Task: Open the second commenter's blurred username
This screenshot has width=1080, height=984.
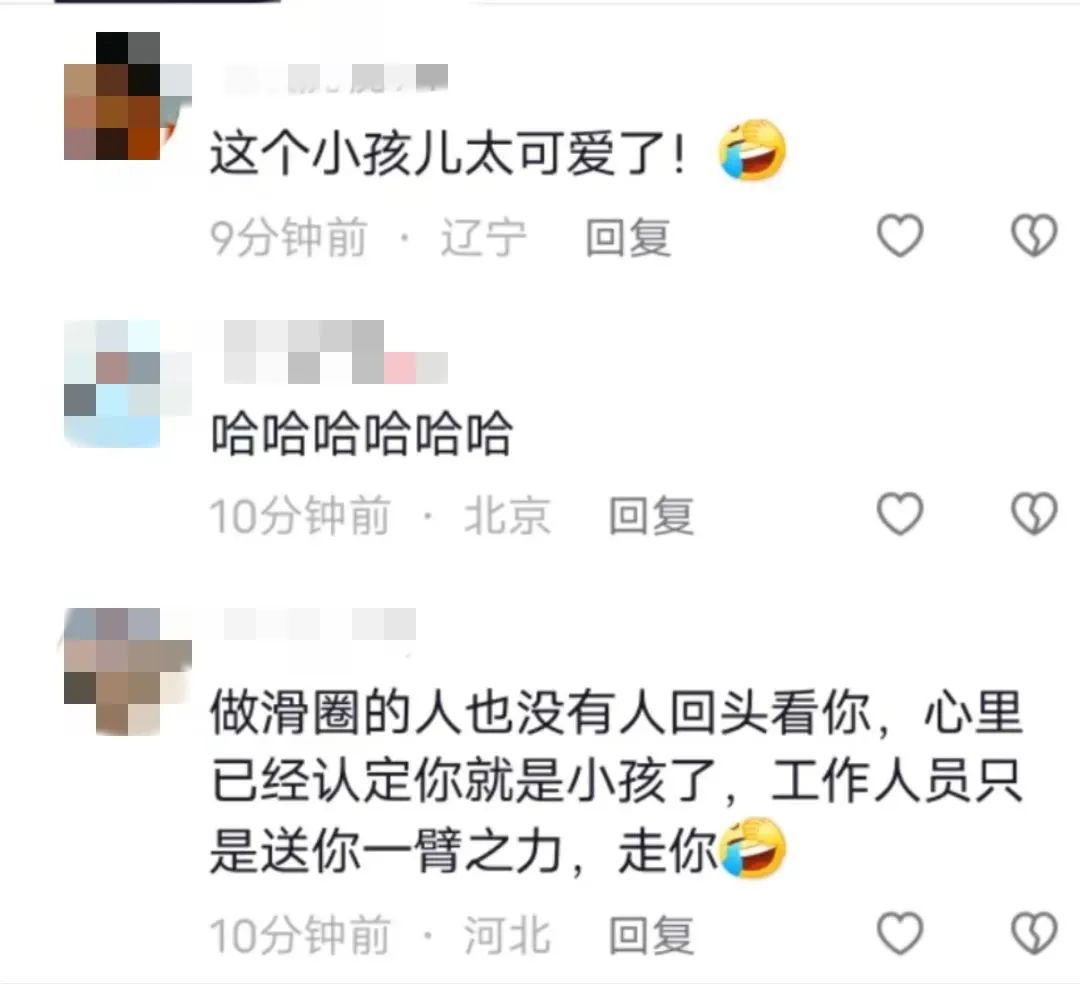Action: pos(336,352)
